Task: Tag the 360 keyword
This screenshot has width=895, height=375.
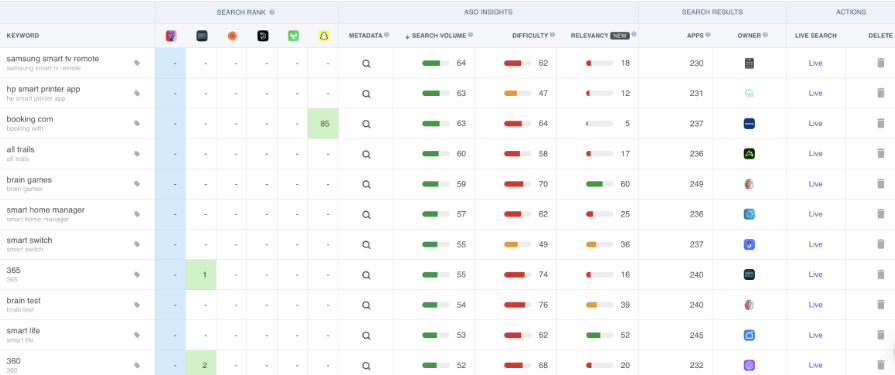Action: (x=137, y=365)
